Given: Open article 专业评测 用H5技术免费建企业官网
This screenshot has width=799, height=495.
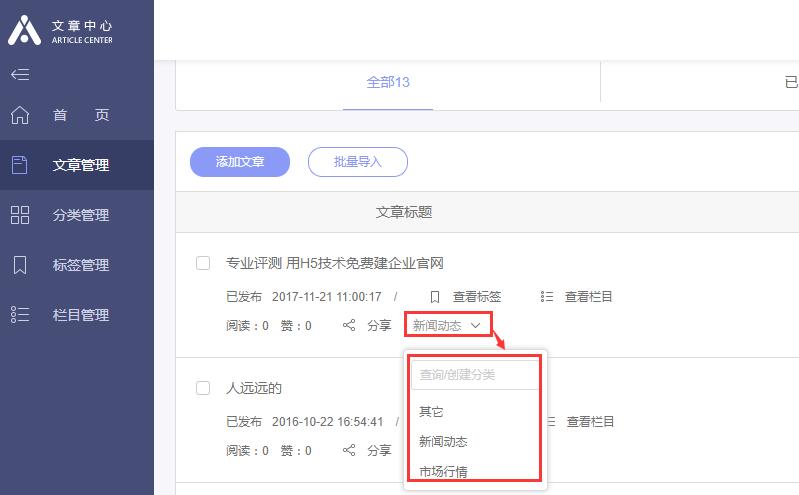Looking at the screenshot, I should (x=335, y=263).
